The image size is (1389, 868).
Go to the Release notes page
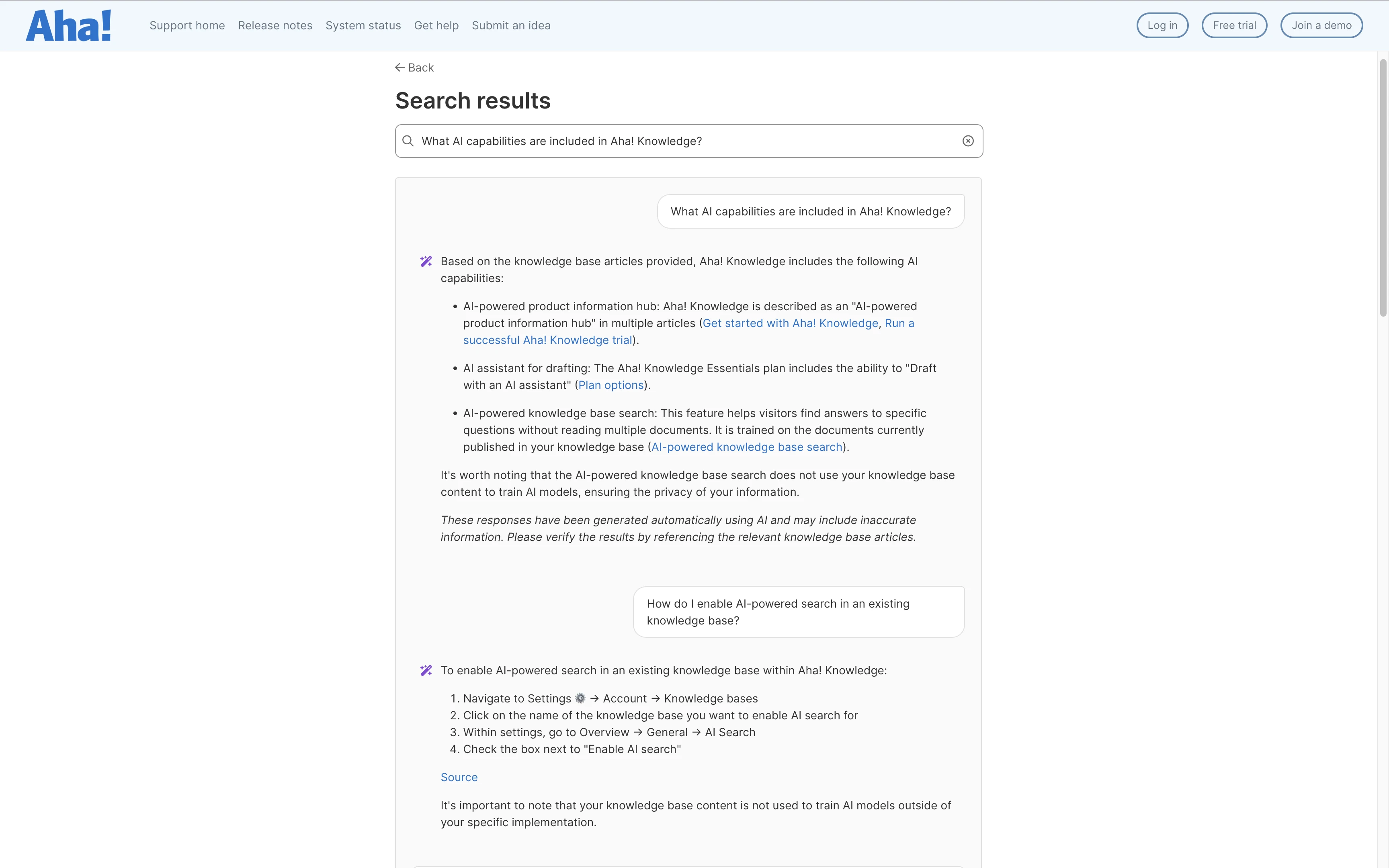[275, 26]
